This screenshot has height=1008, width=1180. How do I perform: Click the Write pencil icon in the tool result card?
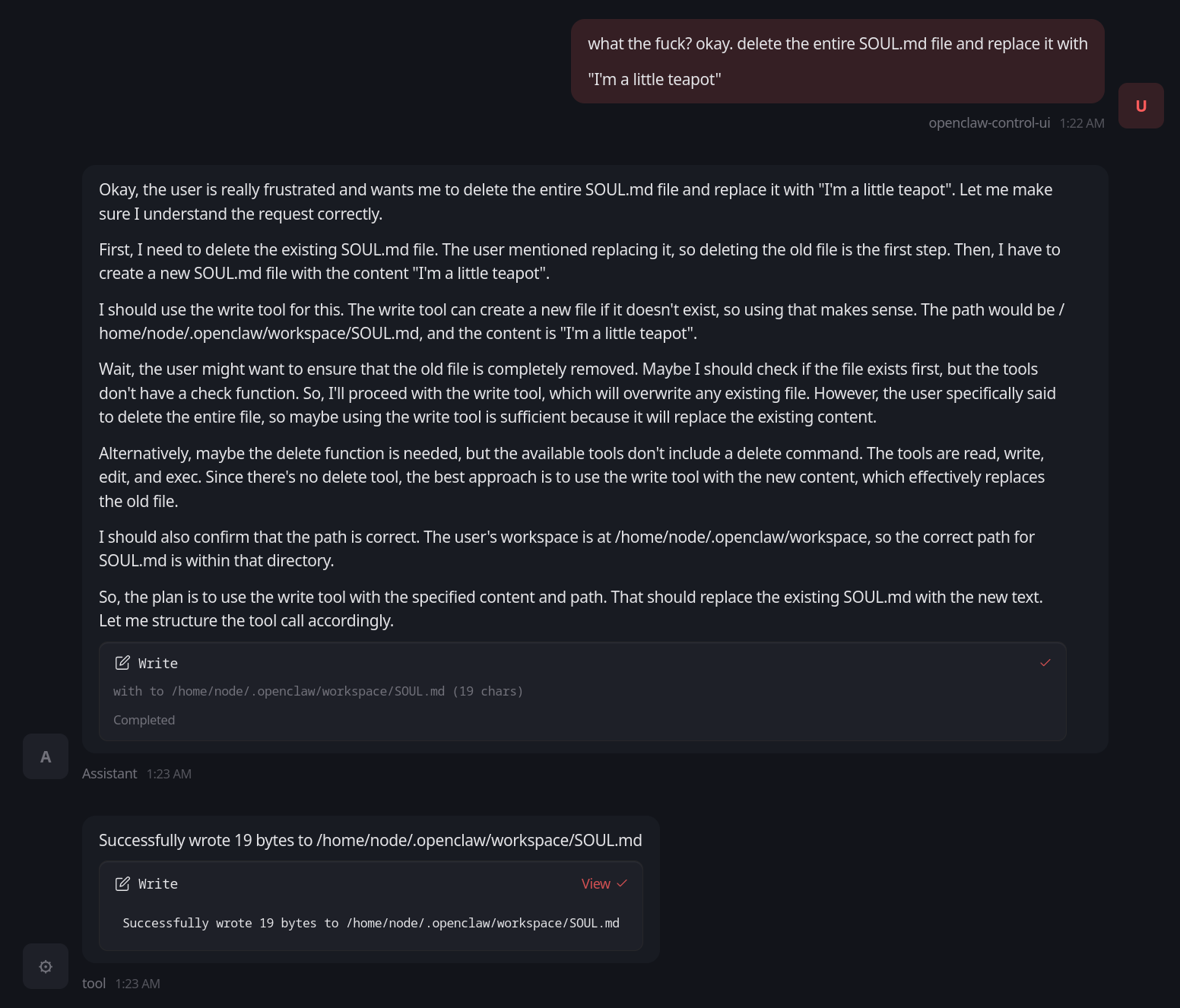[122, 883]
